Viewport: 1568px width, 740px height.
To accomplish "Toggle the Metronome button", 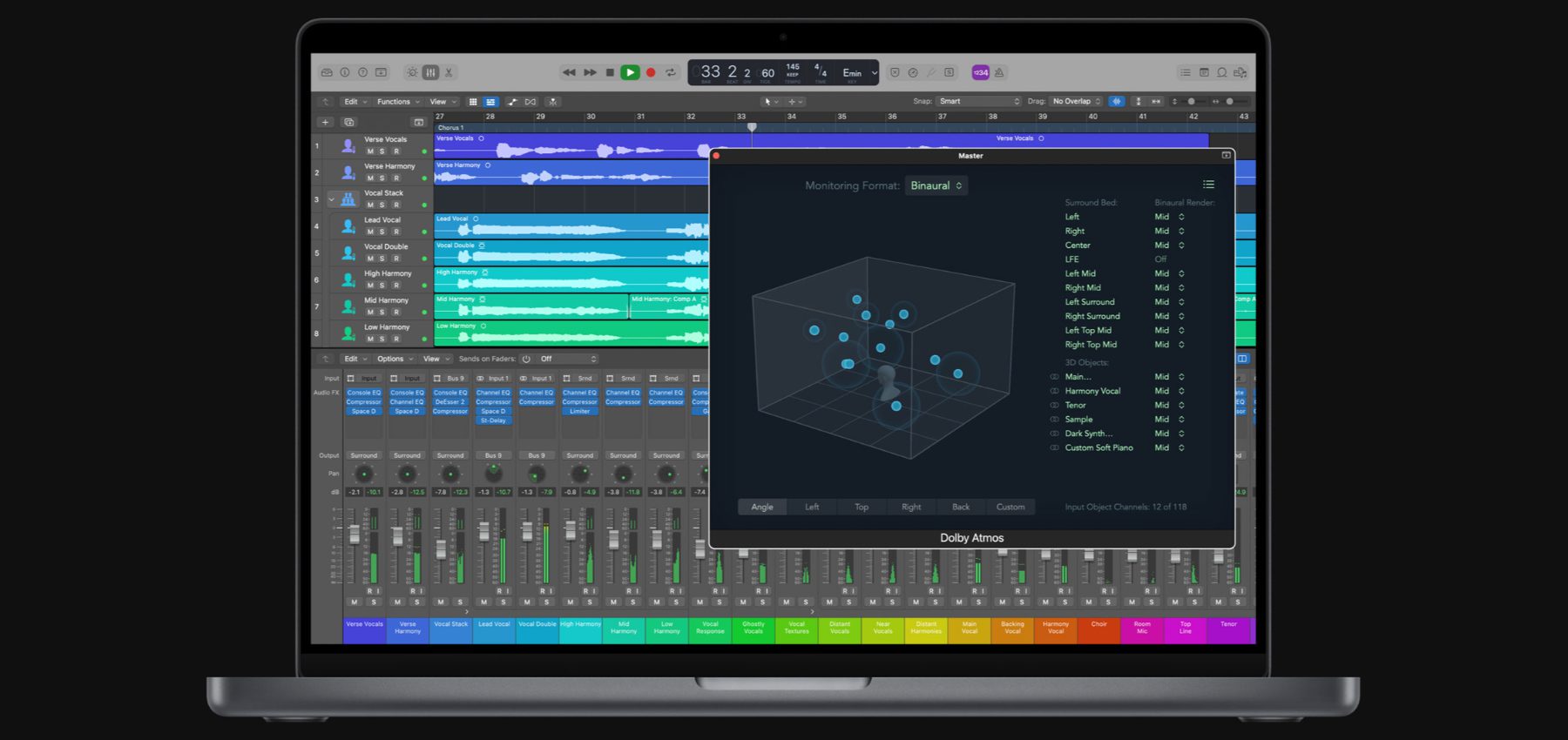I will [999, 72].
